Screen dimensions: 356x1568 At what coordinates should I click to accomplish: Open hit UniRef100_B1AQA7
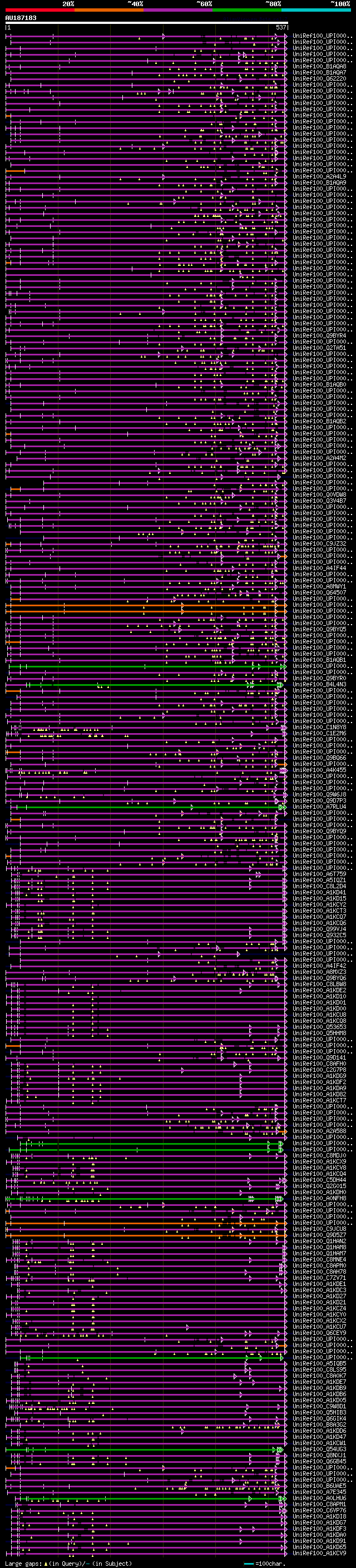coord(319,73)
